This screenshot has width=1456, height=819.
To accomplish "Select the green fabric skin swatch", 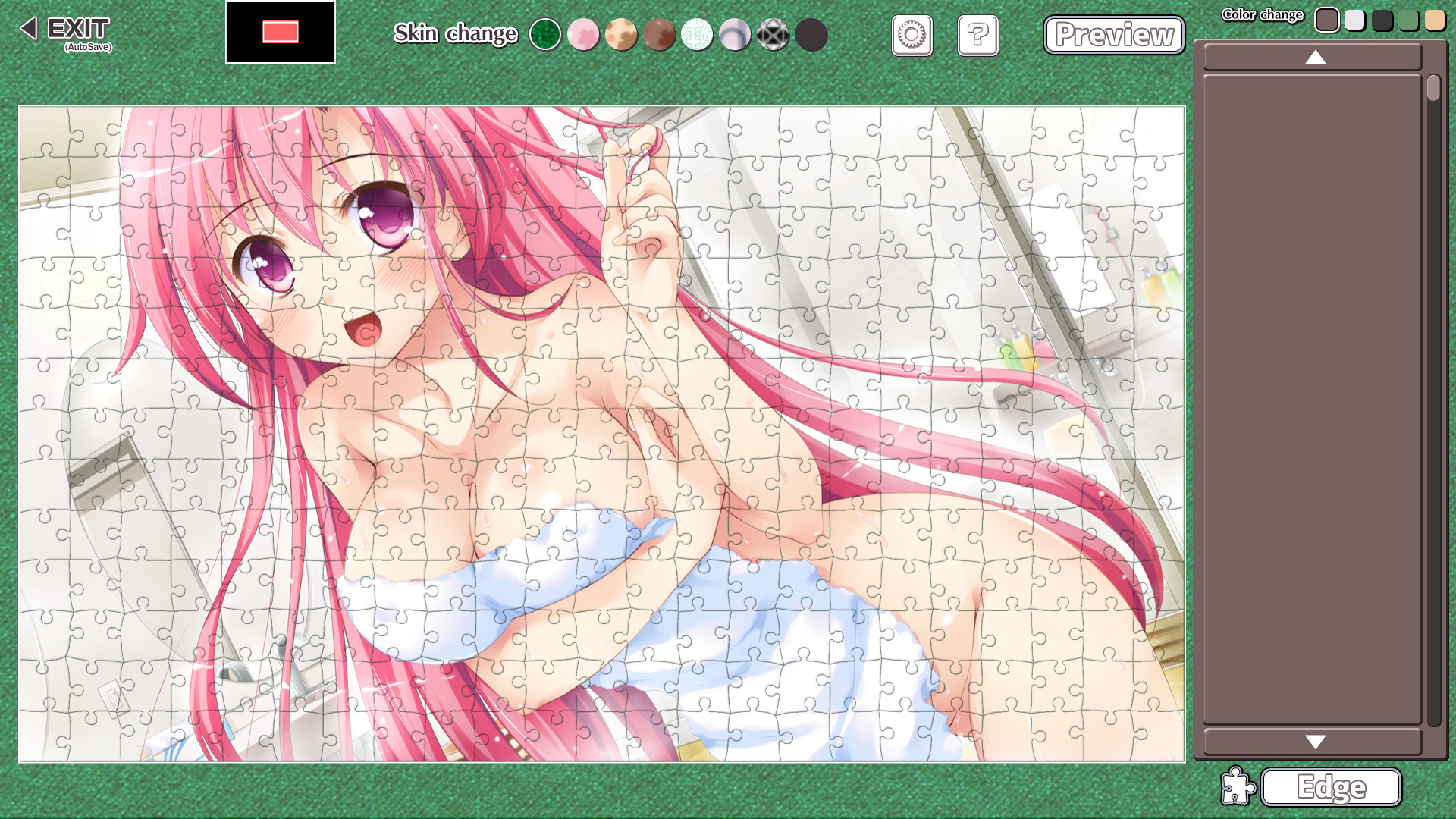I will 546,35.
